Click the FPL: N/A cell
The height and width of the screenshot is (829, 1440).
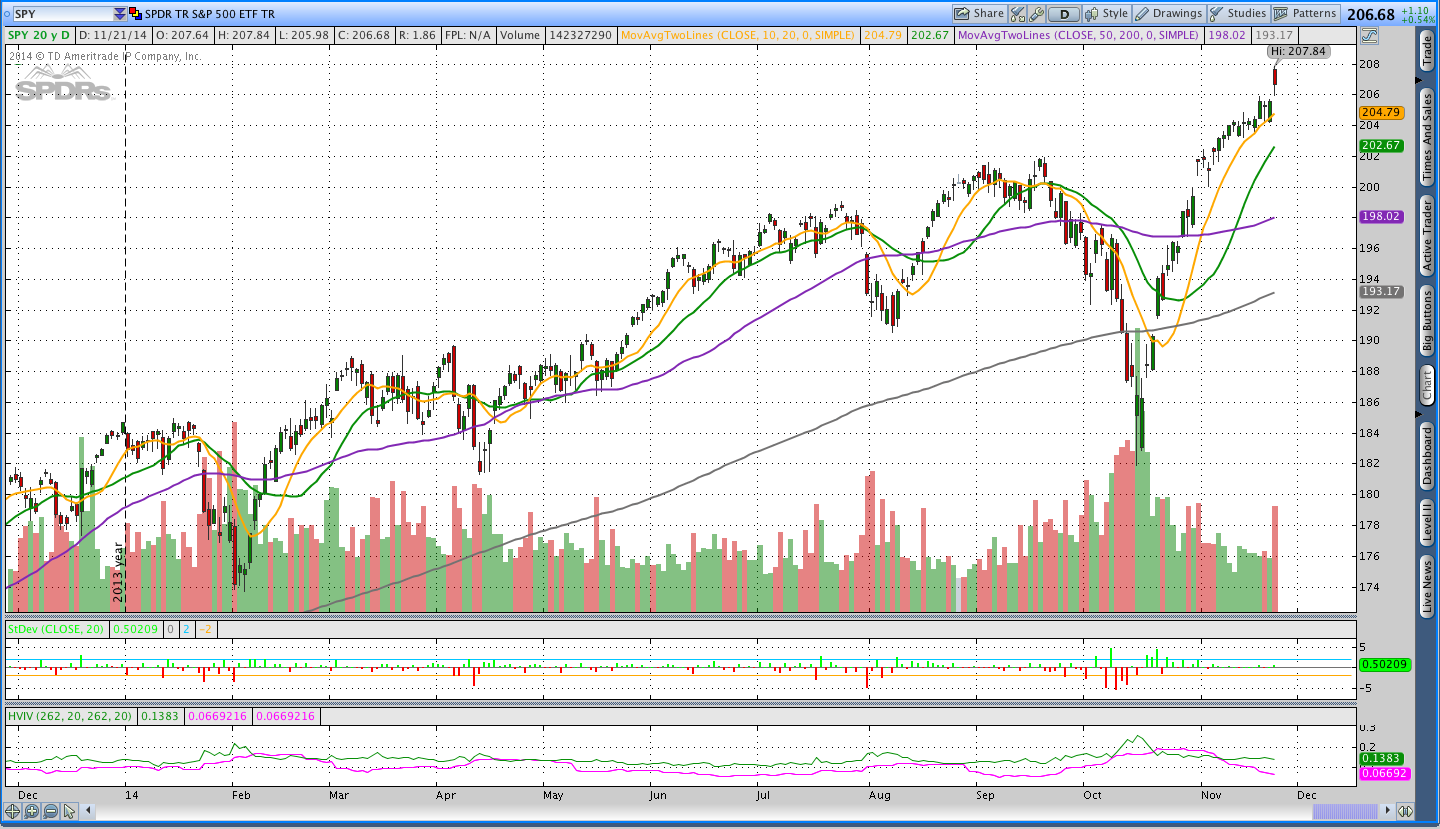coord(467,35)
